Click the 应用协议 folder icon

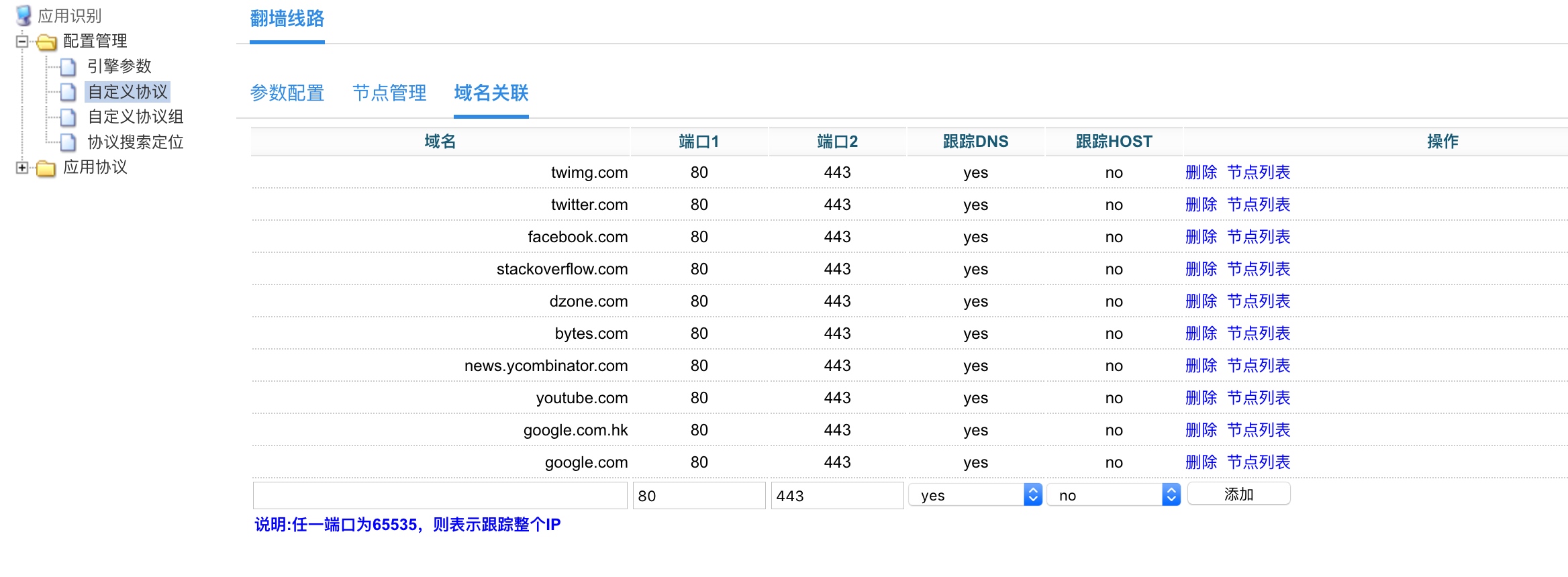tap(46, 168)
